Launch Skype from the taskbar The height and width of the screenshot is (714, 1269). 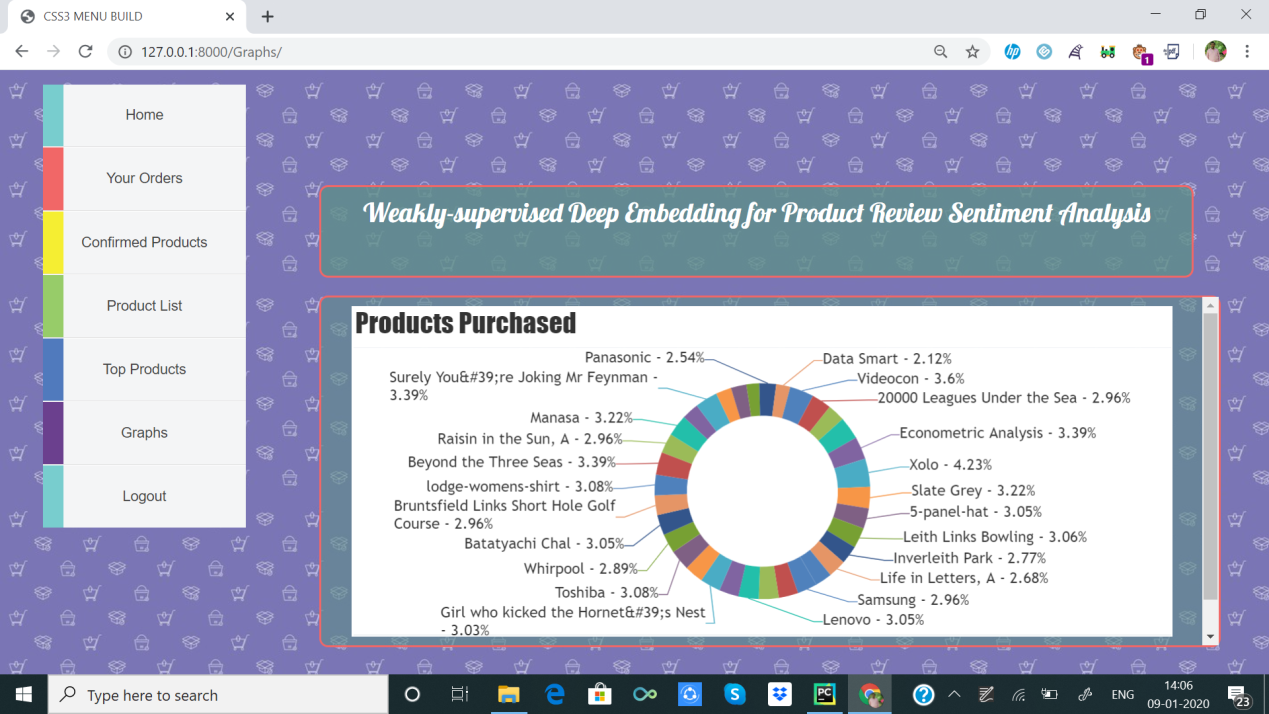(735, 695)
